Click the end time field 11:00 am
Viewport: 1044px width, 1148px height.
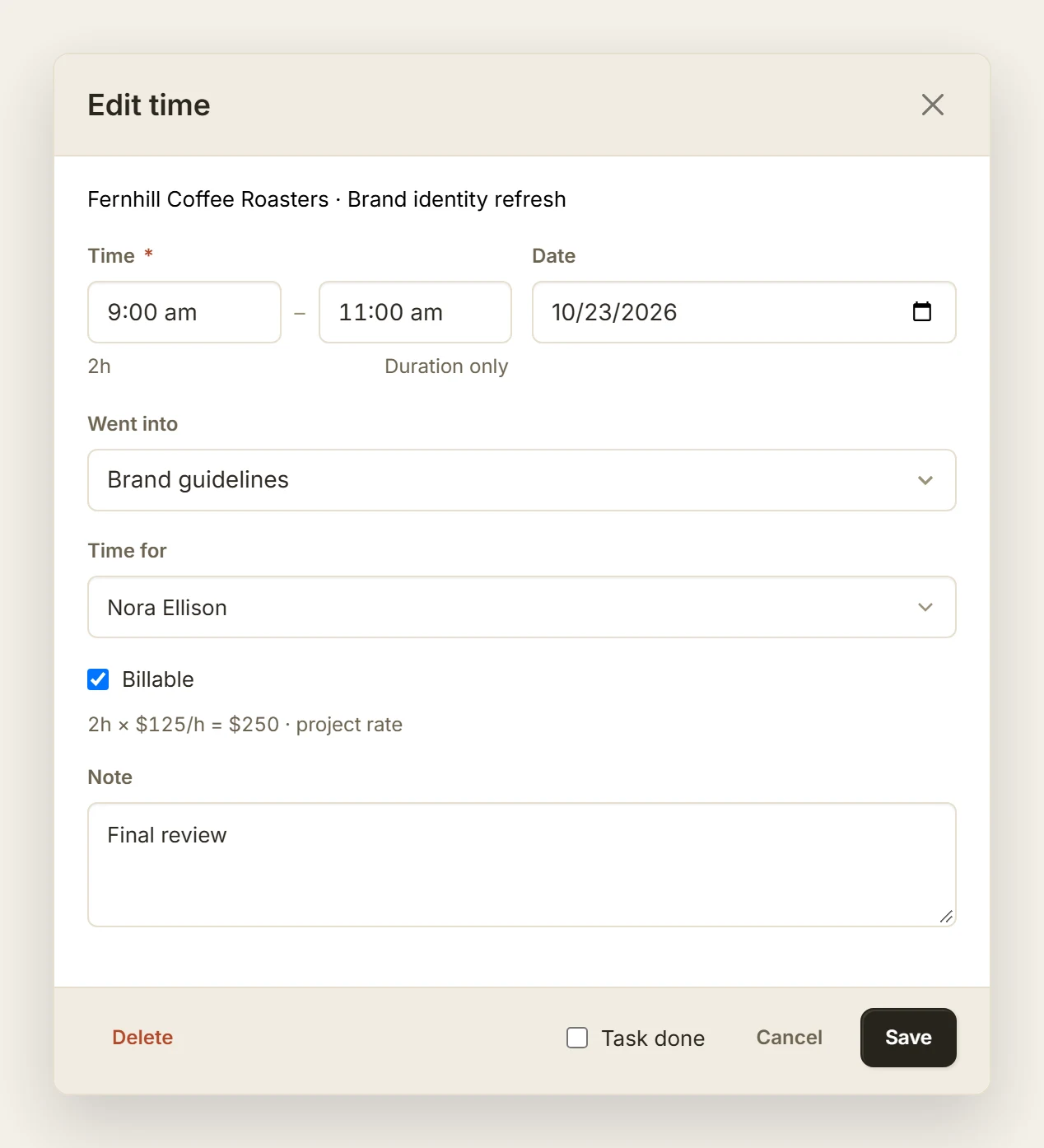(x=415, y=312)
